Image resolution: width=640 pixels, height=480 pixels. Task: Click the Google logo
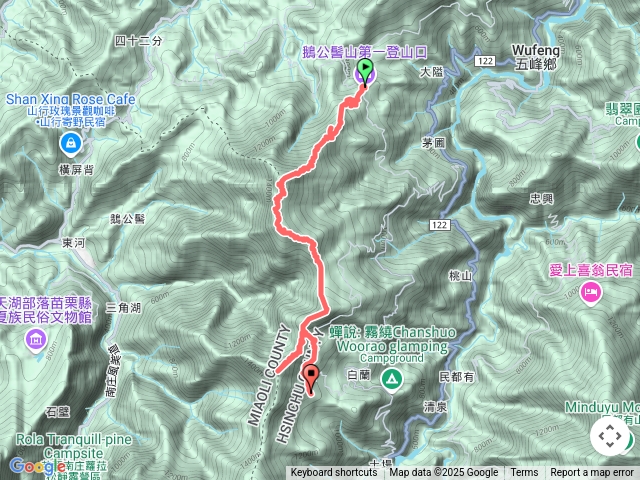pos(38,466)
